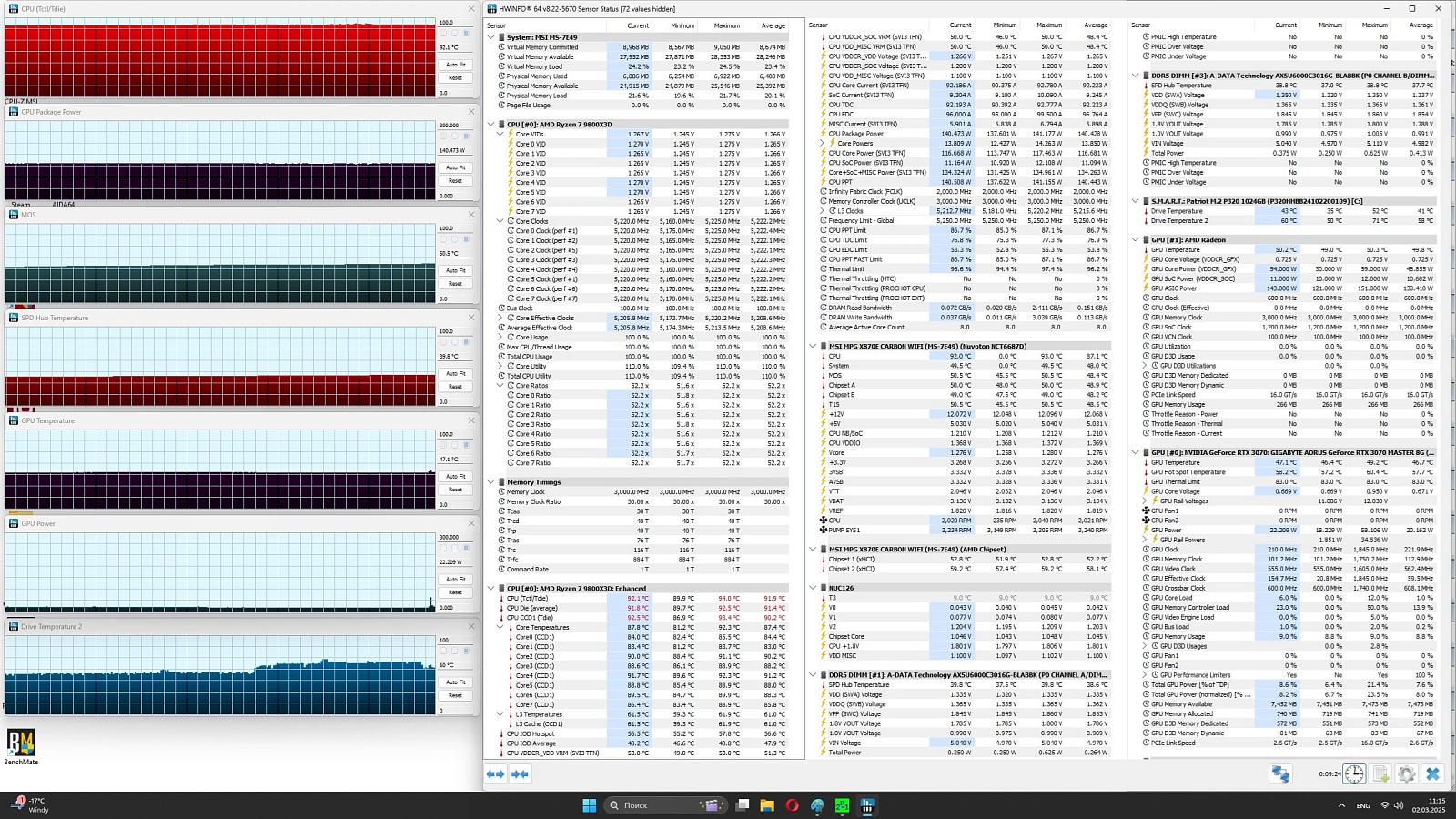1456x819 pixels.
Task: Collapse the S.M.A.R.T.: Patriot M.2 P320 group
Action: (x=1136, y=201)
